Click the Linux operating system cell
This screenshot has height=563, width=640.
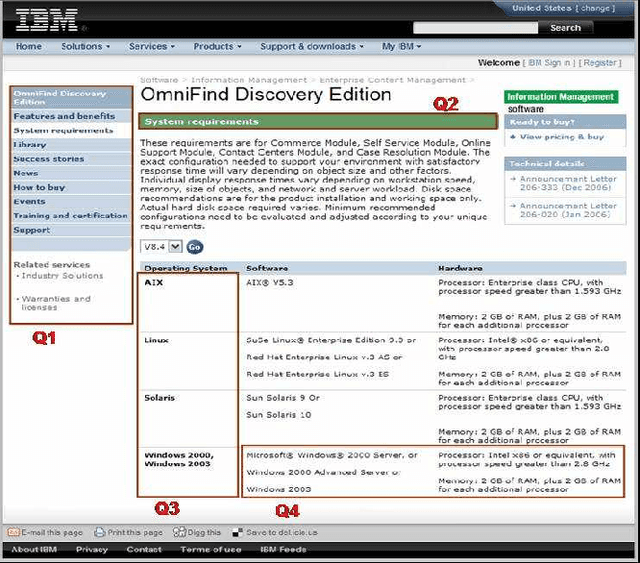pyautogui.click(x=190, y=361)
